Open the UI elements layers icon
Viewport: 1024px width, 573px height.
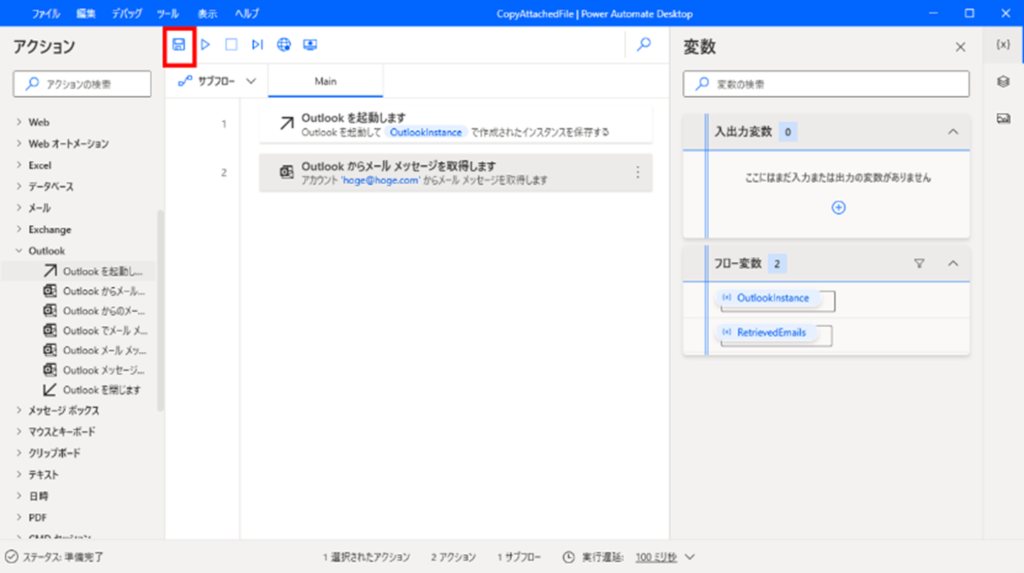1003,82
